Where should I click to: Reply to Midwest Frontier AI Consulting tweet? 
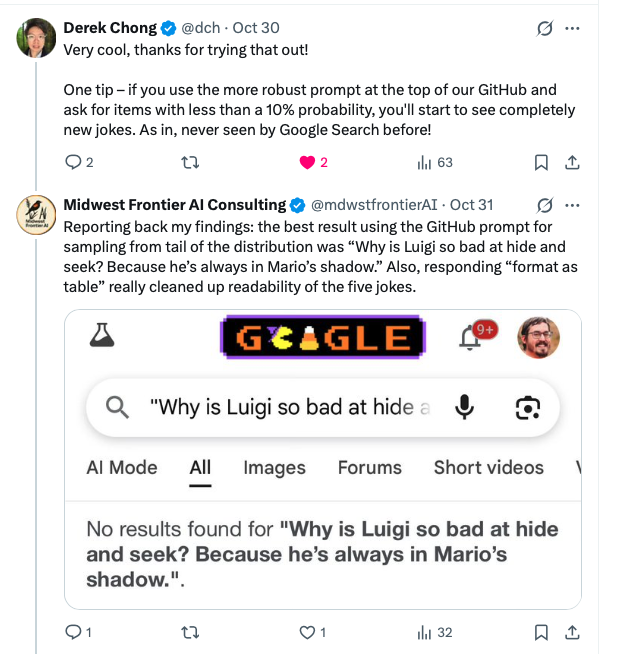point(72,632)
